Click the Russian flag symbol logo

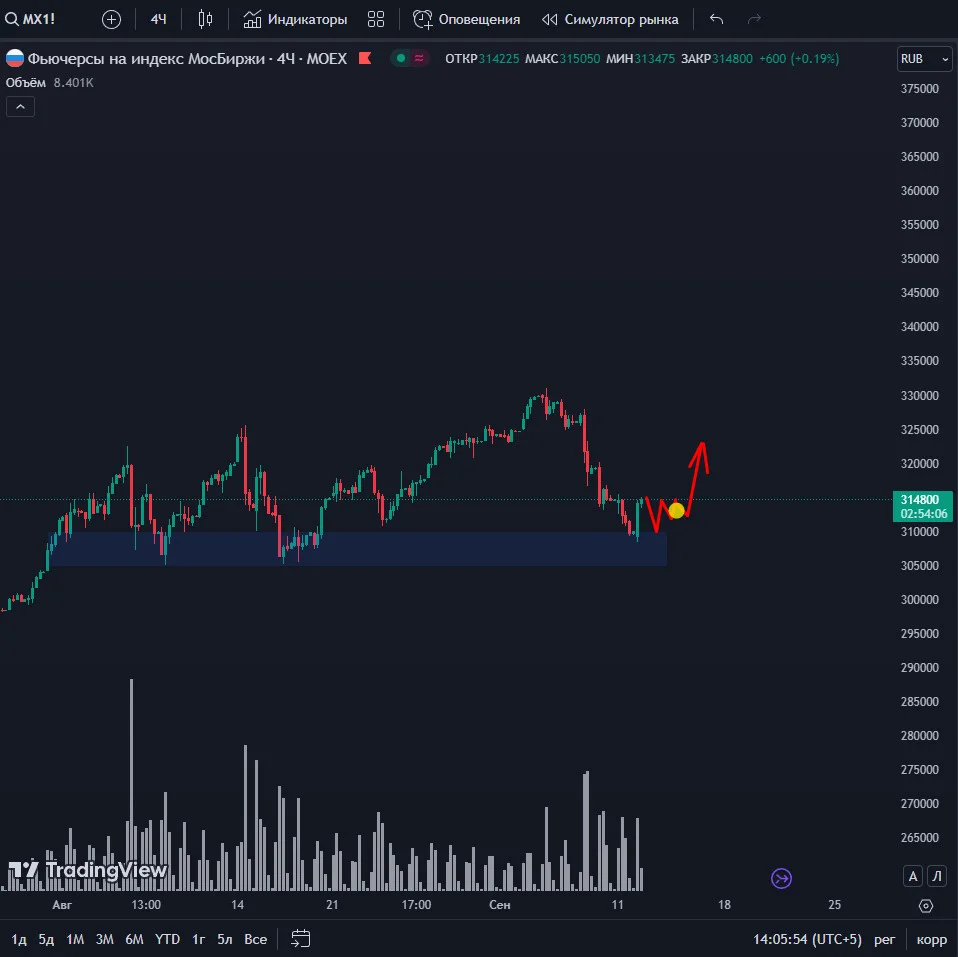(x=15, y=58)
